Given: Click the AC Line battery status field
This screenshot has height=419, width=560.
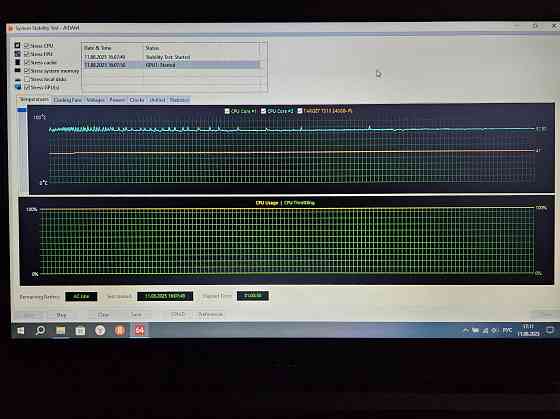Looking at the screenshot, I should click(81, 296).
